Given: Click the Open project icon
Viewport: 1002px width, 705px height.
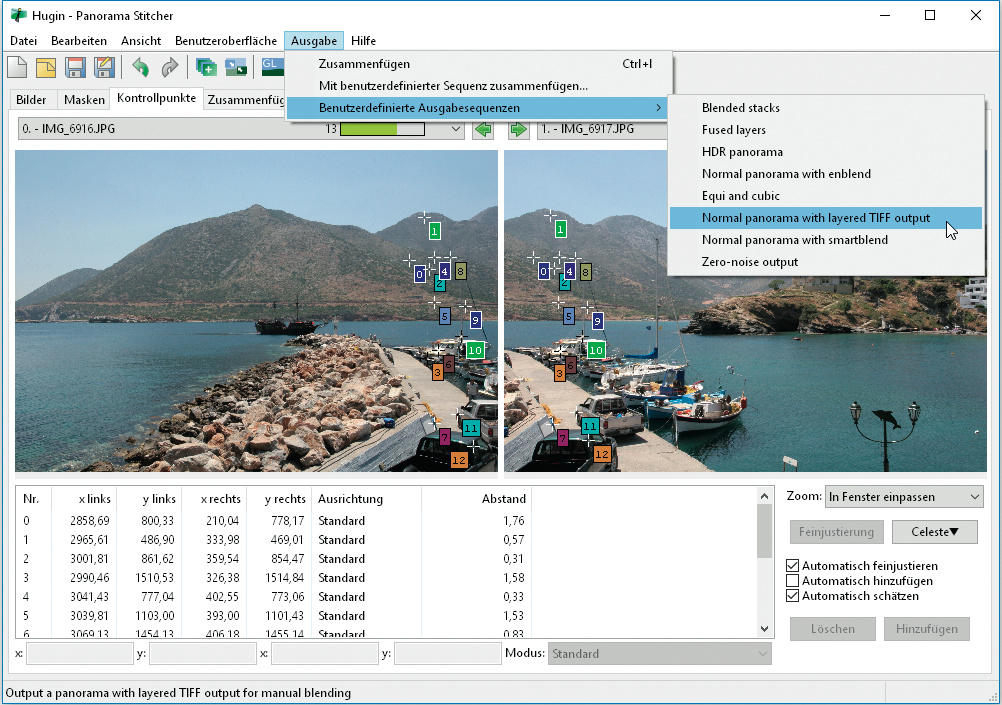Looking at the screenshot, I should (x=47, y=67).
